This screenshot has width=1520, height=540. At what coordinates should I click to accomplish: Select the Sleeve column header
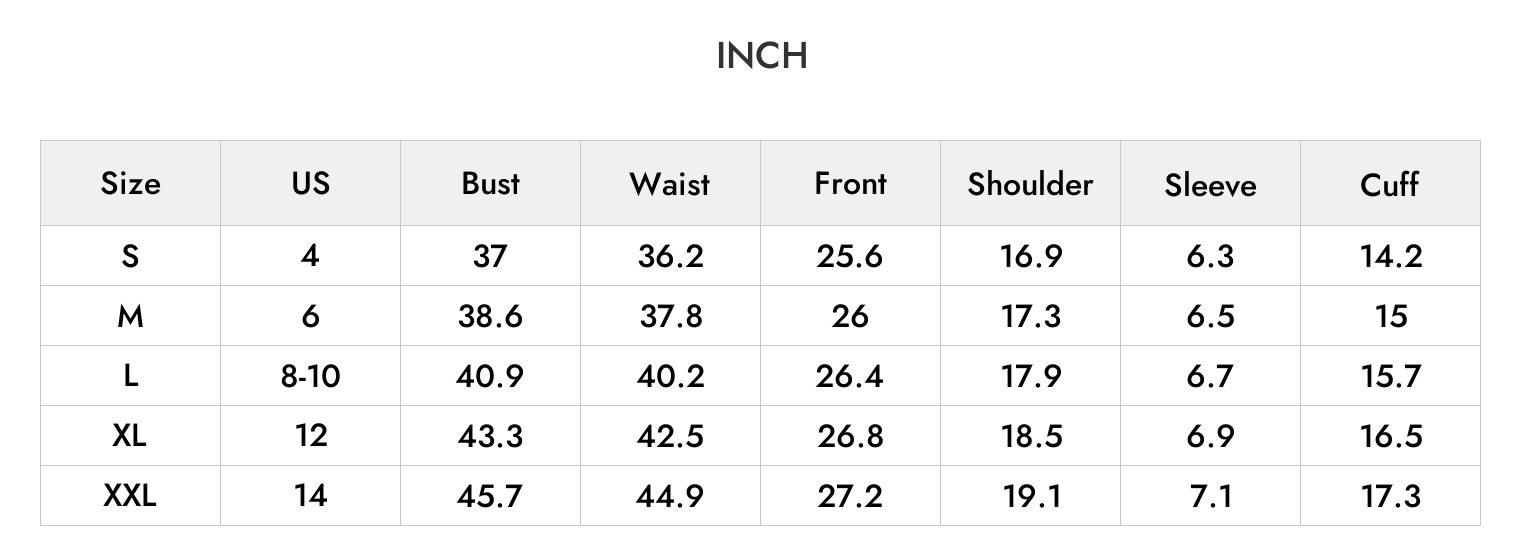coord(1210,185)
